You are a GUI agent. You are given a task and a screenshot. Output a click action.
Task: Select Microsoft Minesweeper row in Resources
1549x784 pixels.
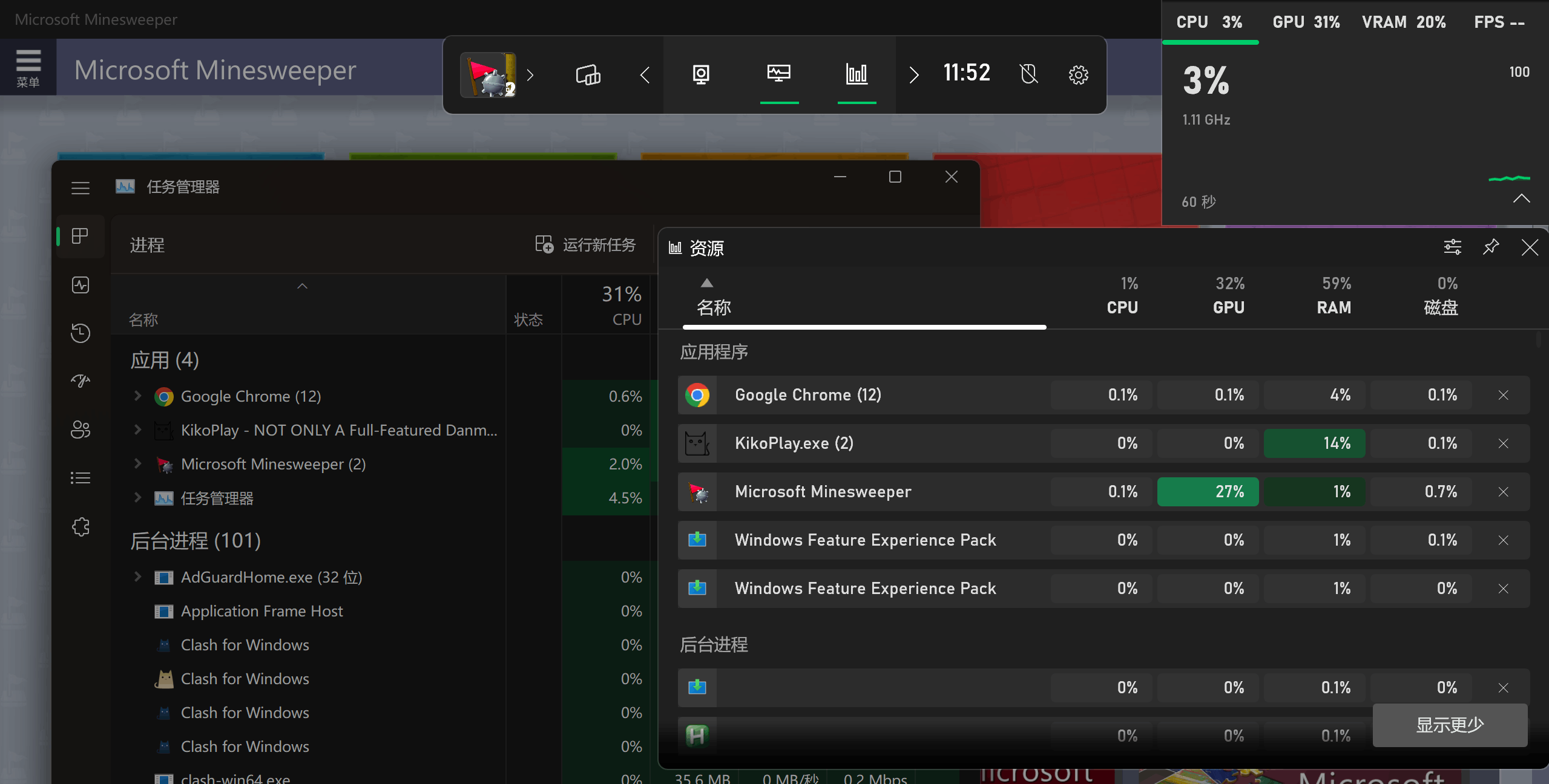(x=1103, y=492)
